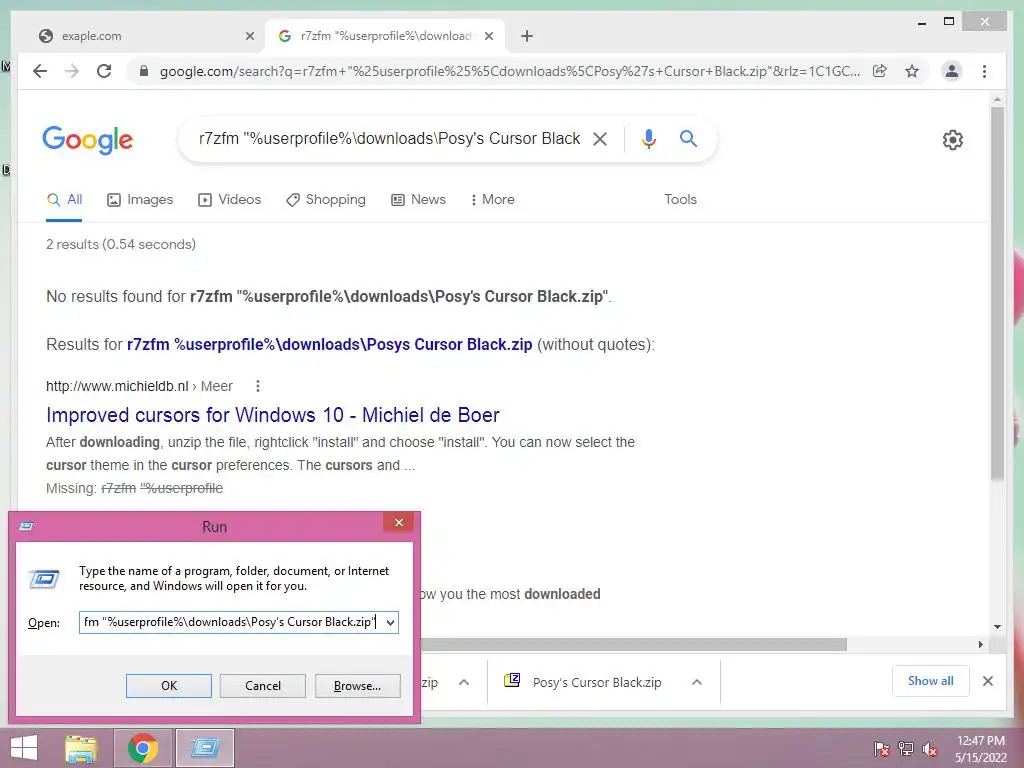Open network status tray icon
Image resolution: width=1024 pixels, height=768 pixels.
pyautogui.click(x=906, y=749)
